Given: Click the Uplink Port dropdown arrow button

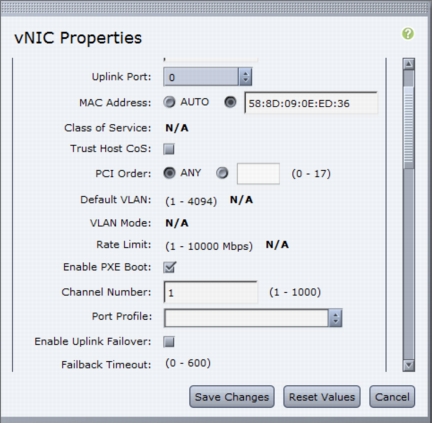Looking at the screenshot, I should click(245, 77).
